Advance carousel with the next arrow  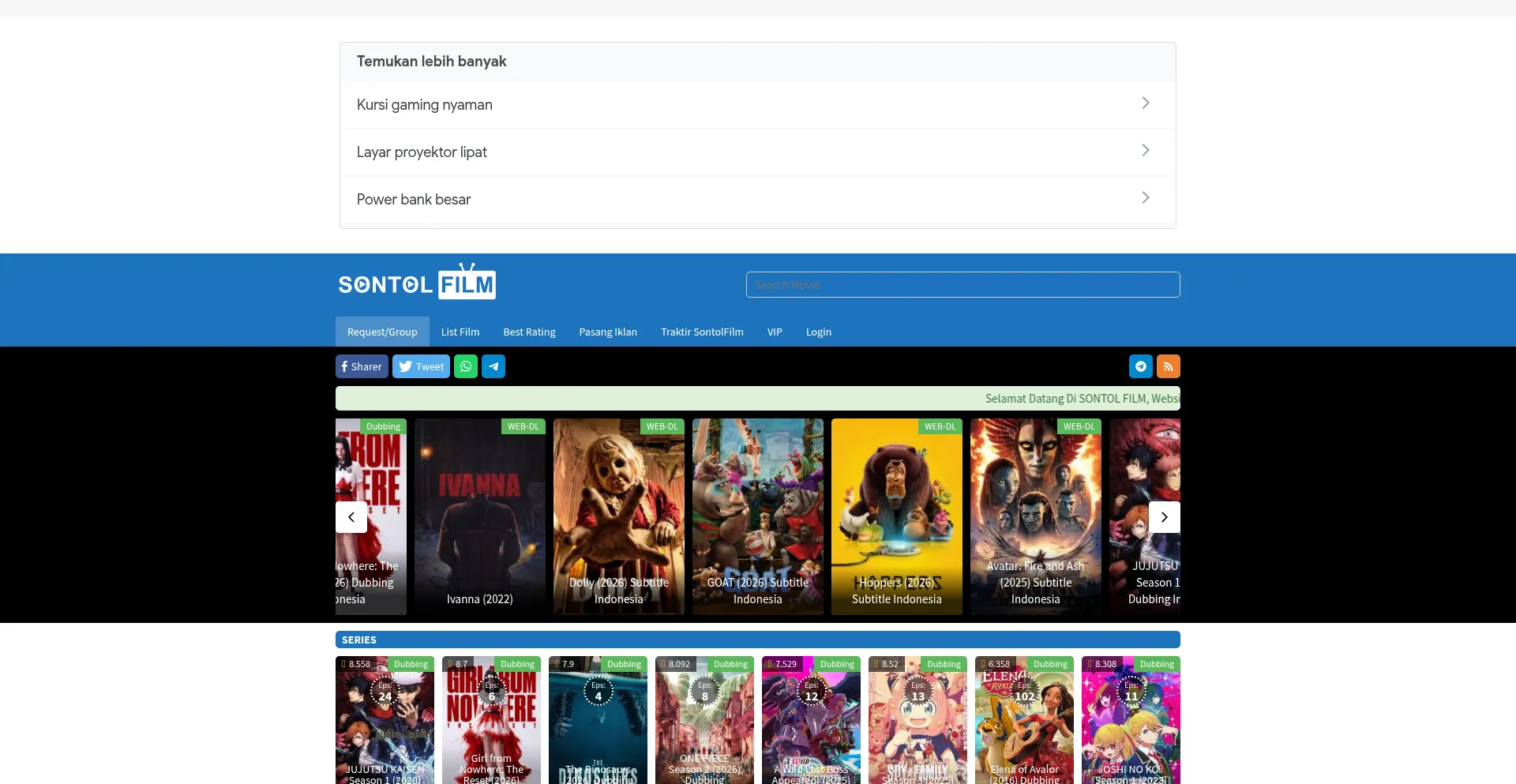tap(1165, 517)
